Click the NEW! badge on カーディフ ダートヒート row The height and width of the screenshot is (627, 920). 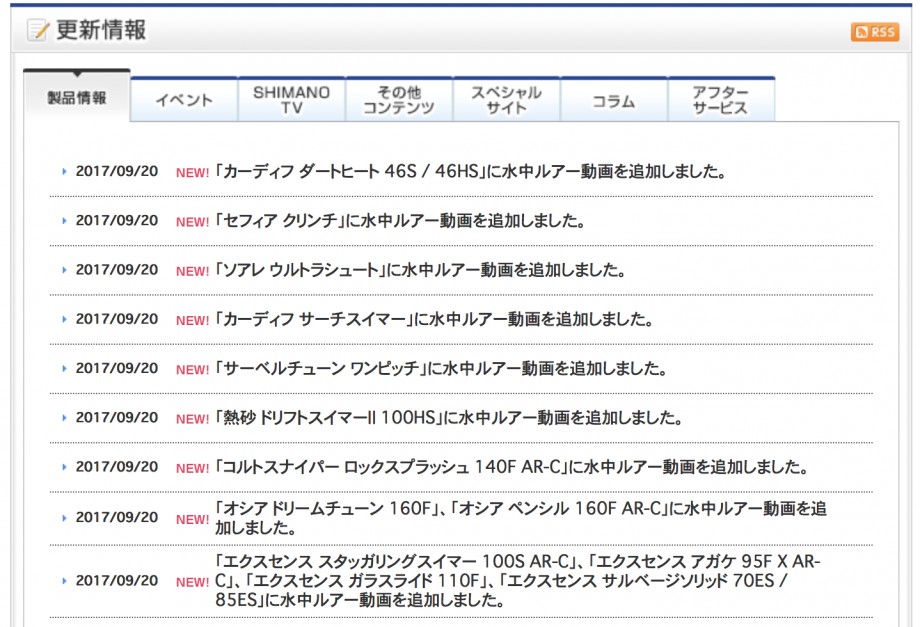click(192, 172)
